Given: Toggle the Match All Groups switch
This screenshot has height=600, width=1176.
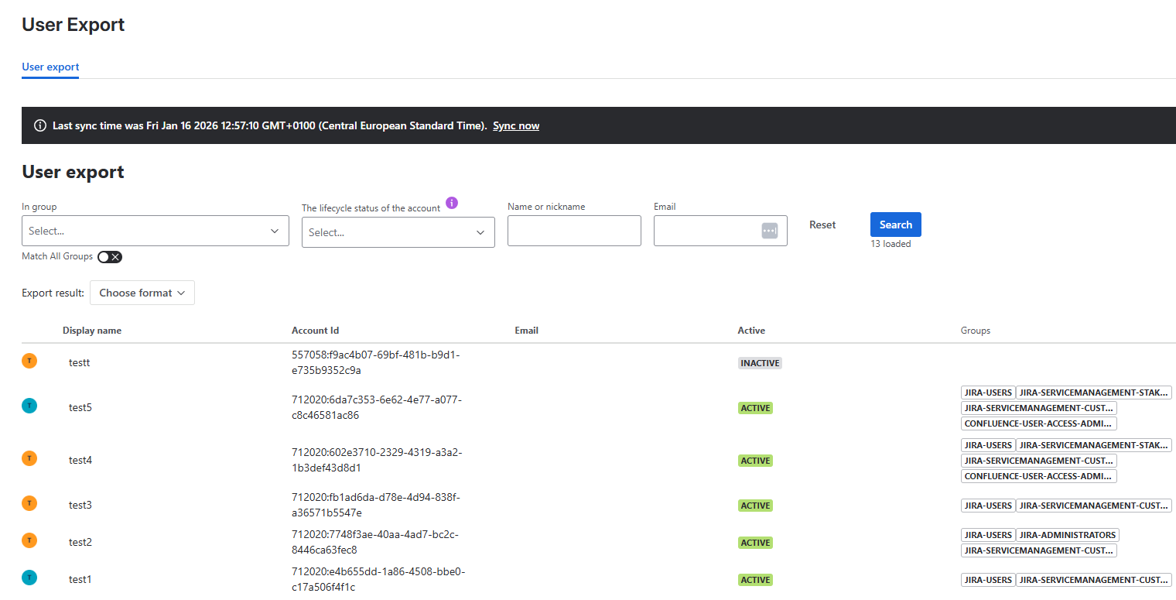Looking at the screenshot, I should tap(110, 257).
